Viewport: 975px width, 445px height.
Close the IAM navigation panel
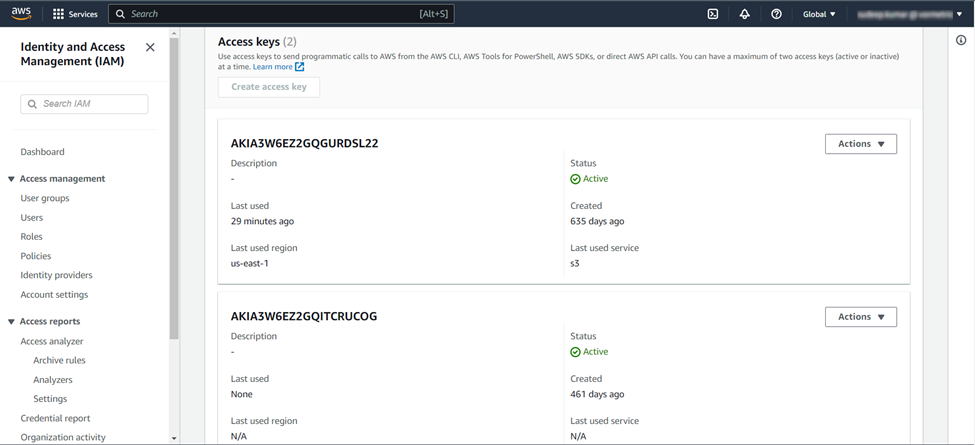click(150, 47)
